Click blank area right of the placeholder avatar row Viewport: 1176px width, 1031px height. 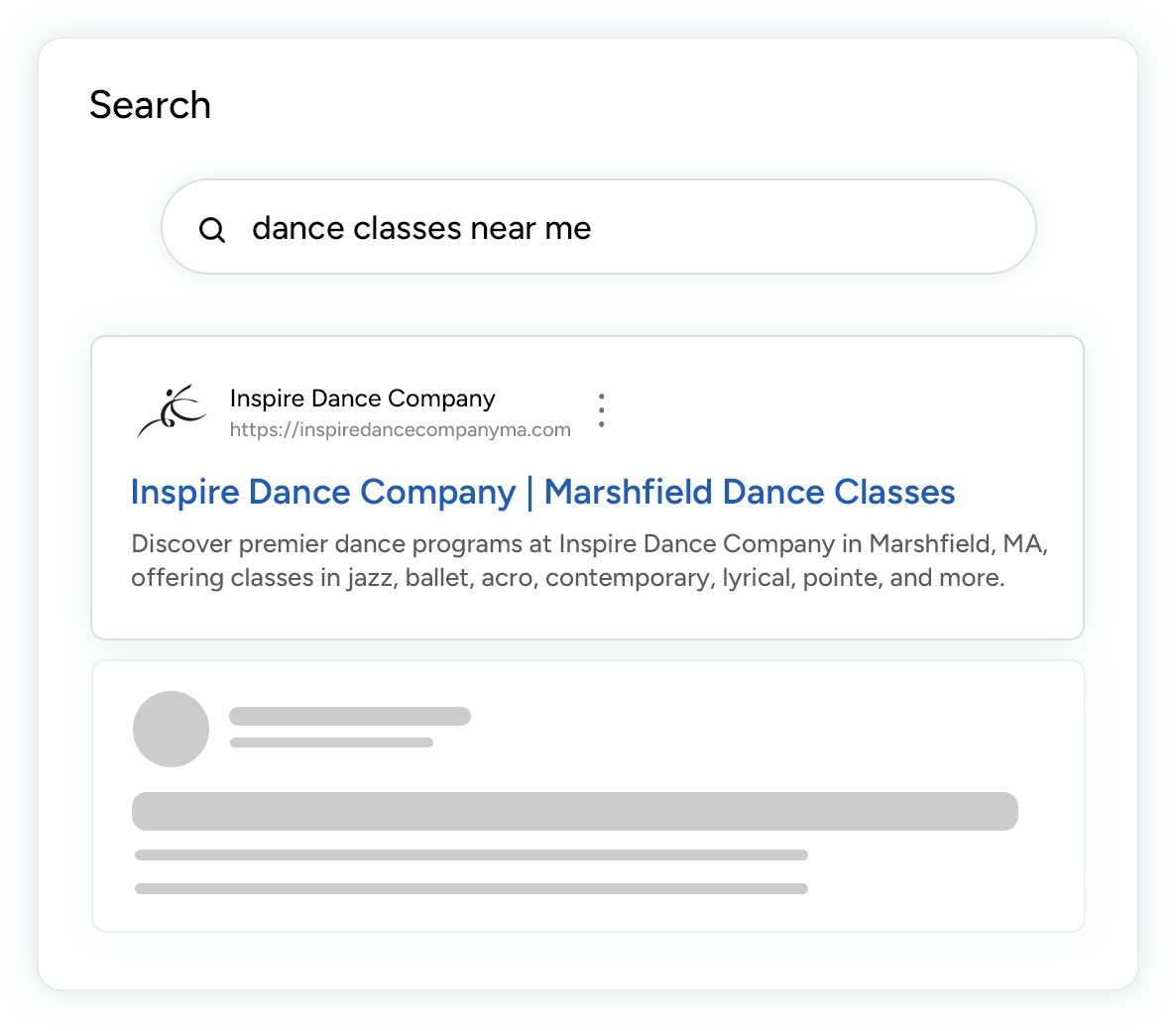[773, 729]
